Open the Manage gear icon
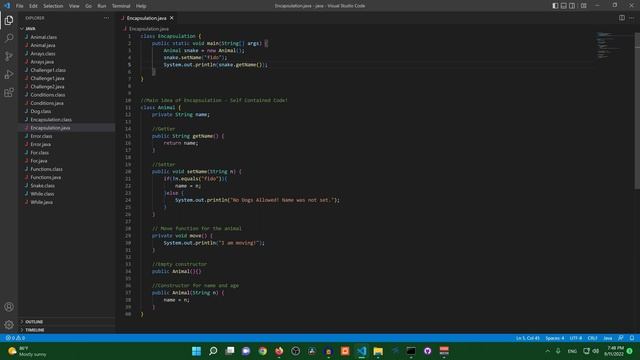 (x=9, y=325)
